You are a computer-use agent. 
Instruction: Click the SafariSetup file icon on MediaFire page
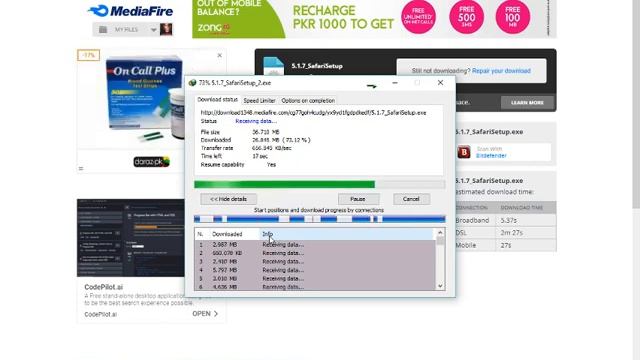[273, 66]
